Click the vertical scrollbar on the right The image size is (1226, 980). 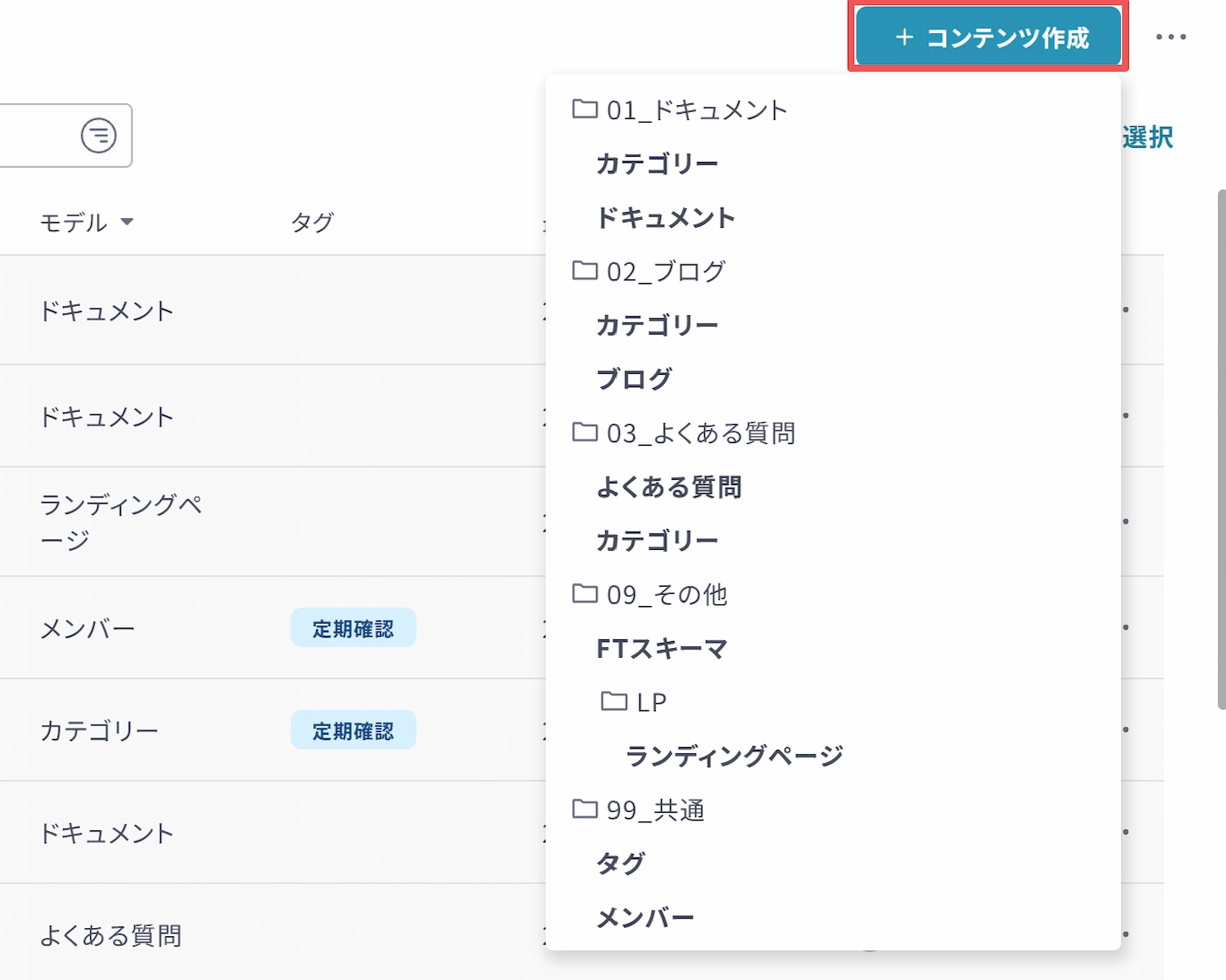tap(1221, 447)
